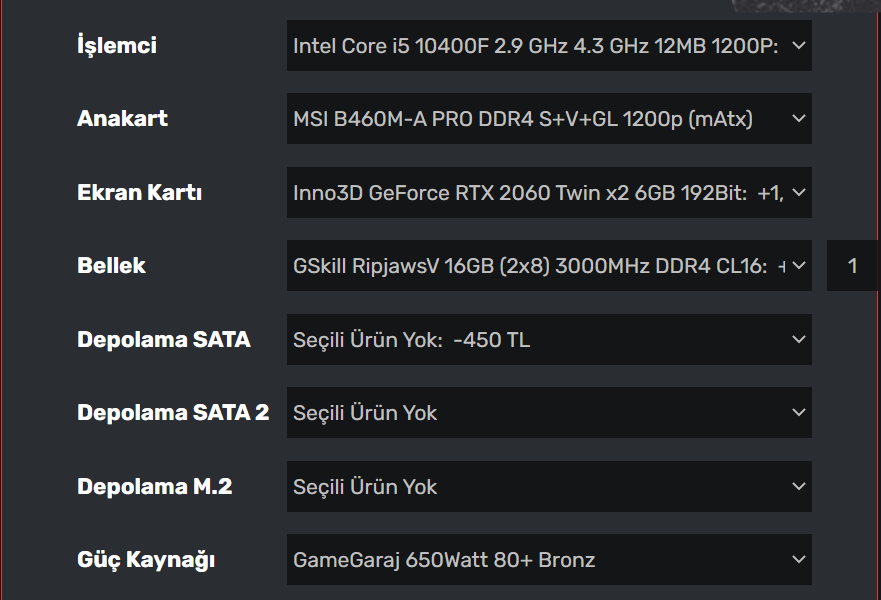This screenshot has height=600, width=881.
Task: Click the arrow icon on the Bellek selector
Action: click(798, 265)
